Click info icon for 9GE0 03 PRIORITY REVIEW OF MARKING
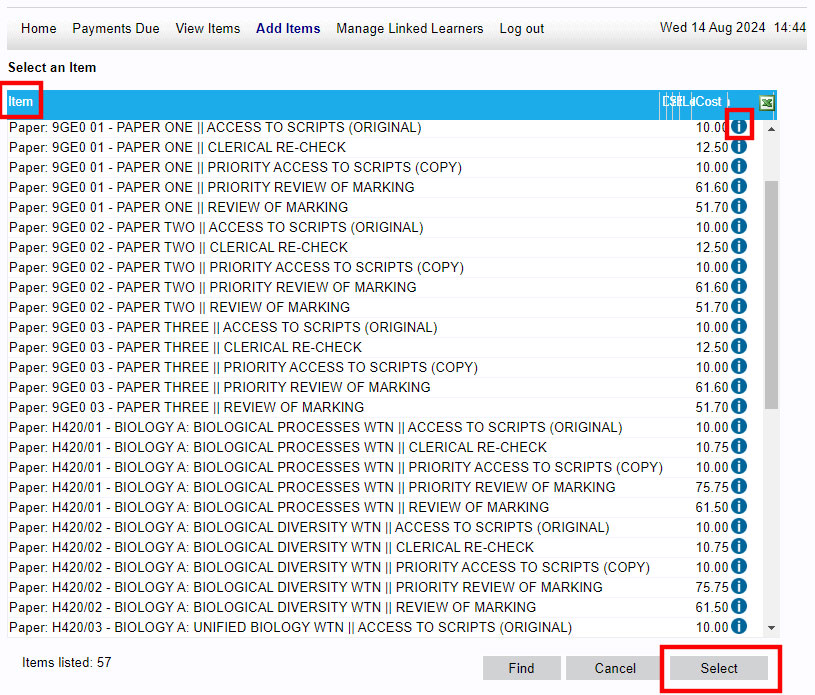 tap(737, 387)
